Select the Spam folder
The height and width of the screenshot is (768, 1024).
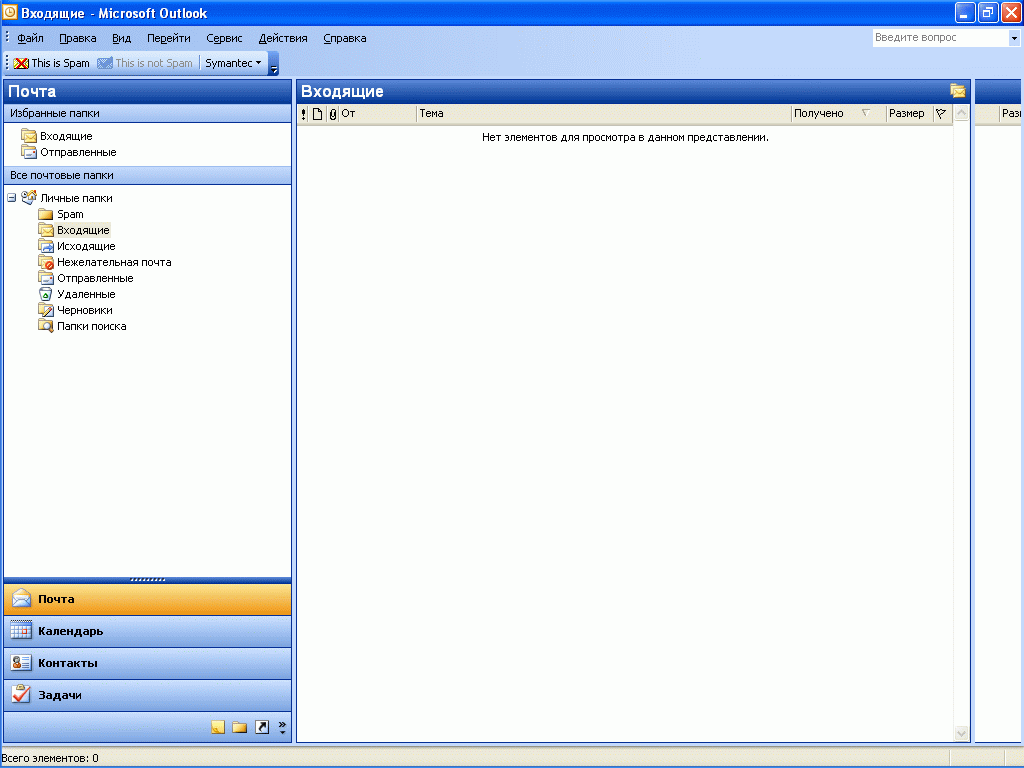72,213
